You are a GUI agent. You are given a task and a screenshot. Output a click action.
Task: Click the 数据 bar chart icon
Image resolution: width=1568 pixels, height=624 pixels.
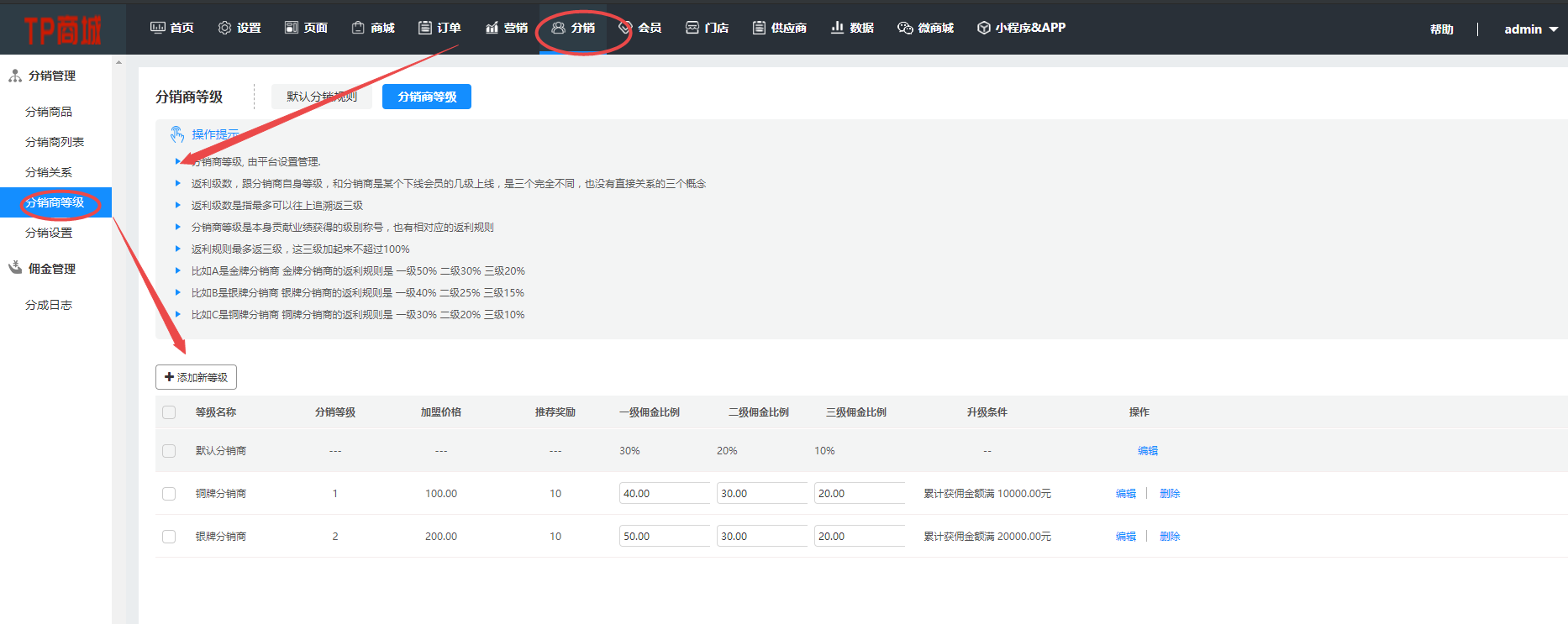[837, 28]
